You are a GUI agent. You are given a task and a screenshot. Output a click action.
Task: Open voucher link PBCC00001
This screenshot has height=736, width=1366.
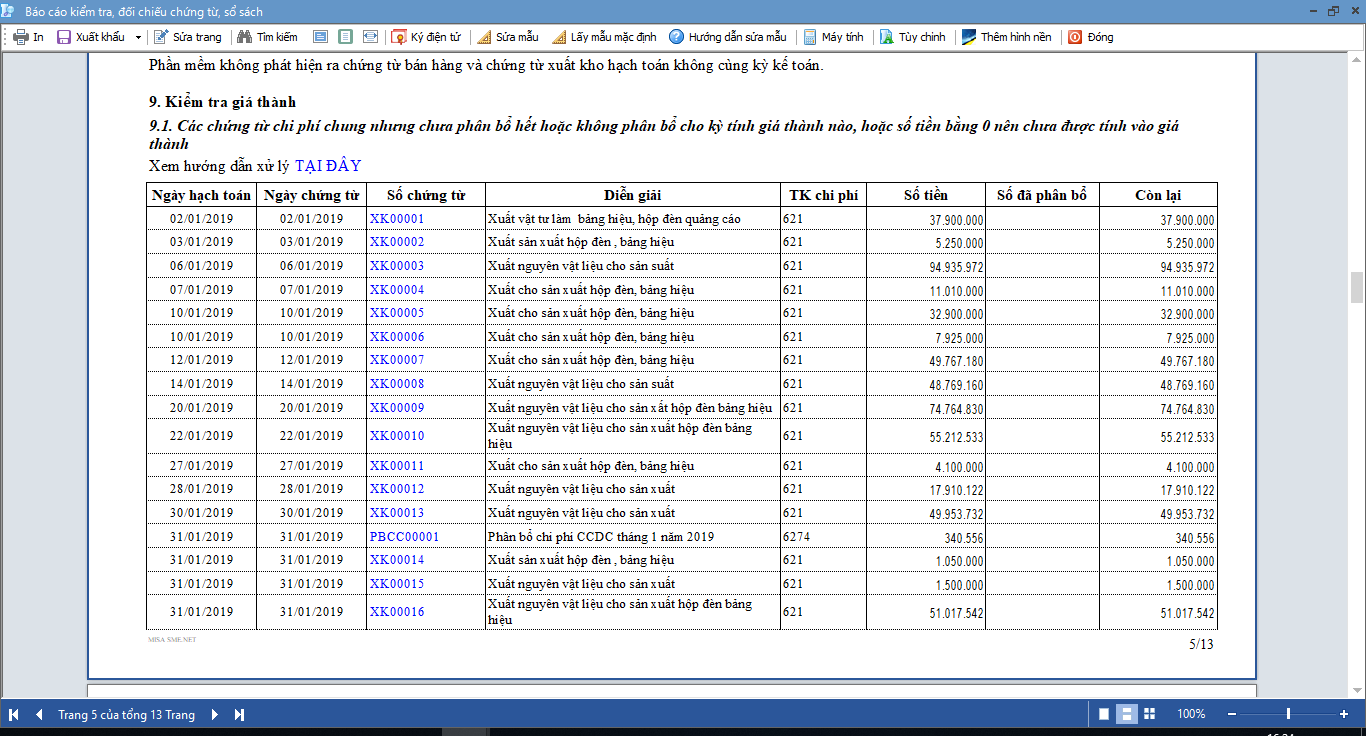coord(404,537)
